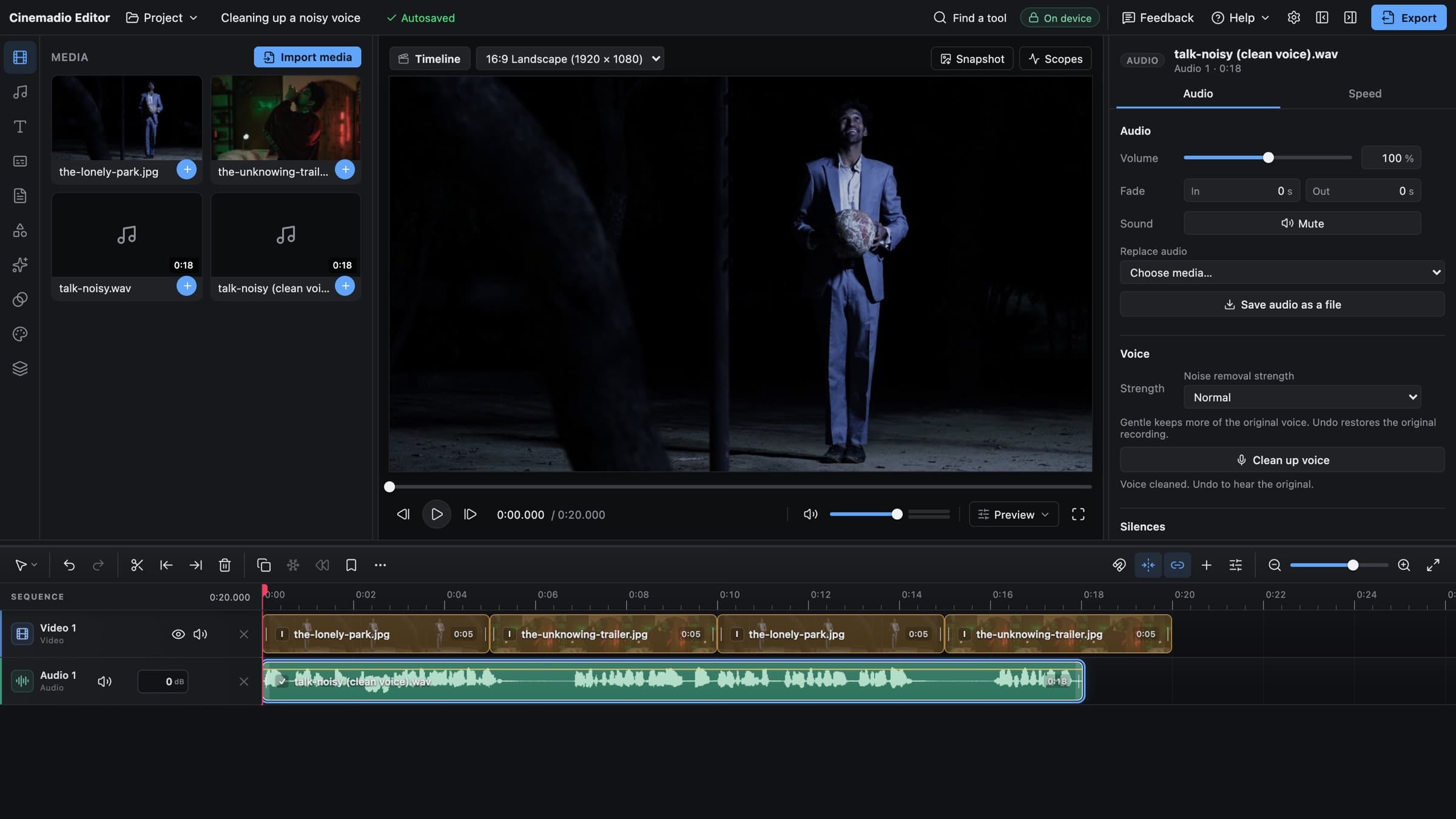
Task: Click the Timeline tab button
Action: click(430, 59)
